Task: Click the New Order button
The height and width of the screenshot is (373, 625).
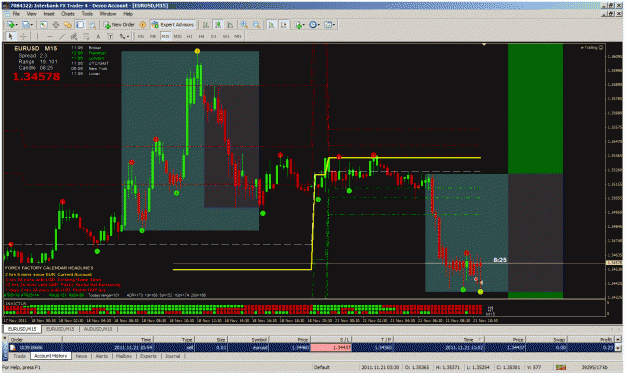Action: click(x=119, y=25)
